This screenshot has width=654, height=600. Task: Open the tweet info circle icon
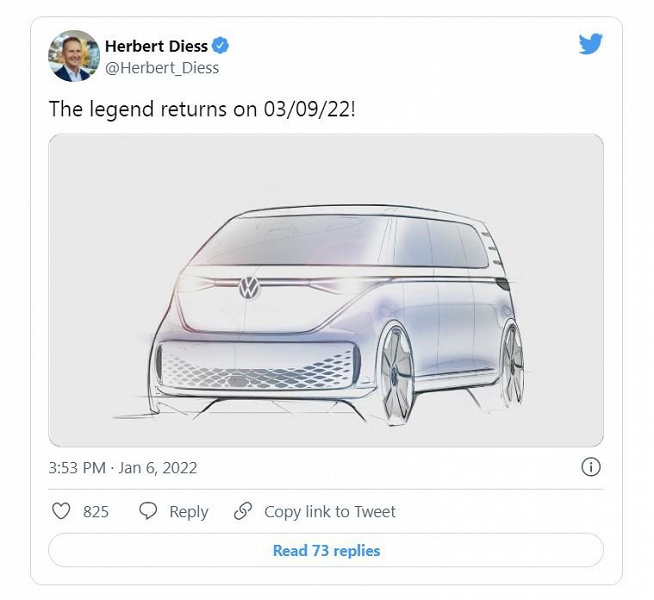point(591,467)
